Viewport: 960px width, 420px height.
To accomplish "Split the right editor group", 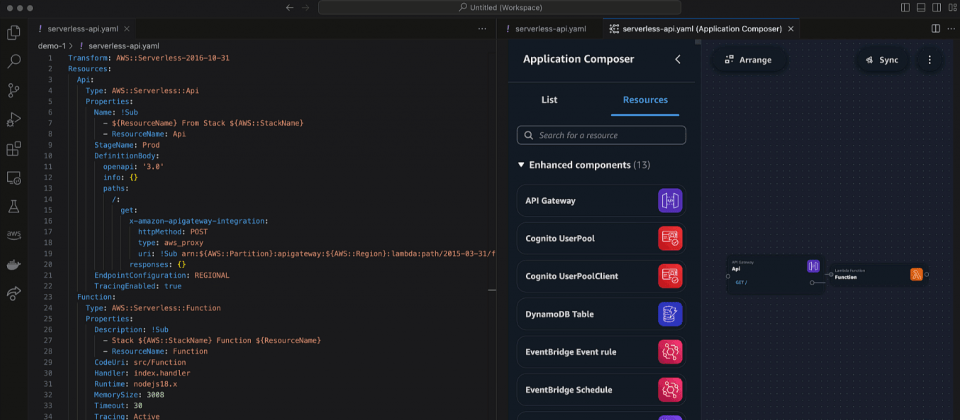I will [x=936, y=29].
